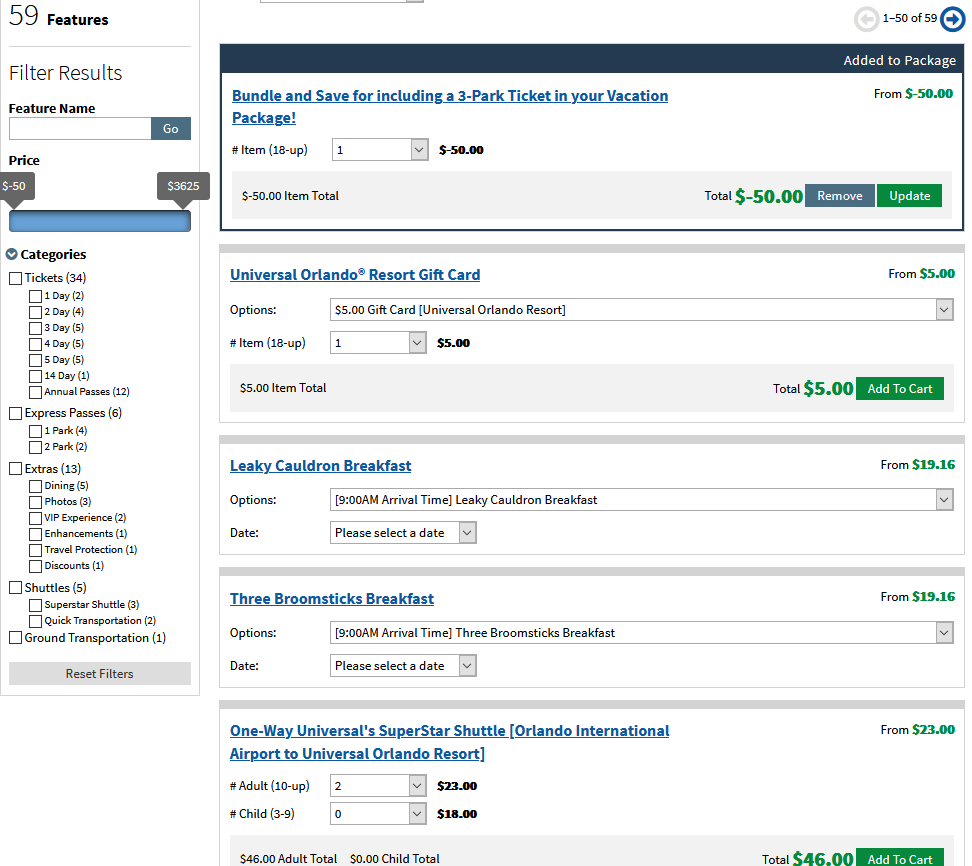Open the Three Broomsticks Breakfast link

332,599
